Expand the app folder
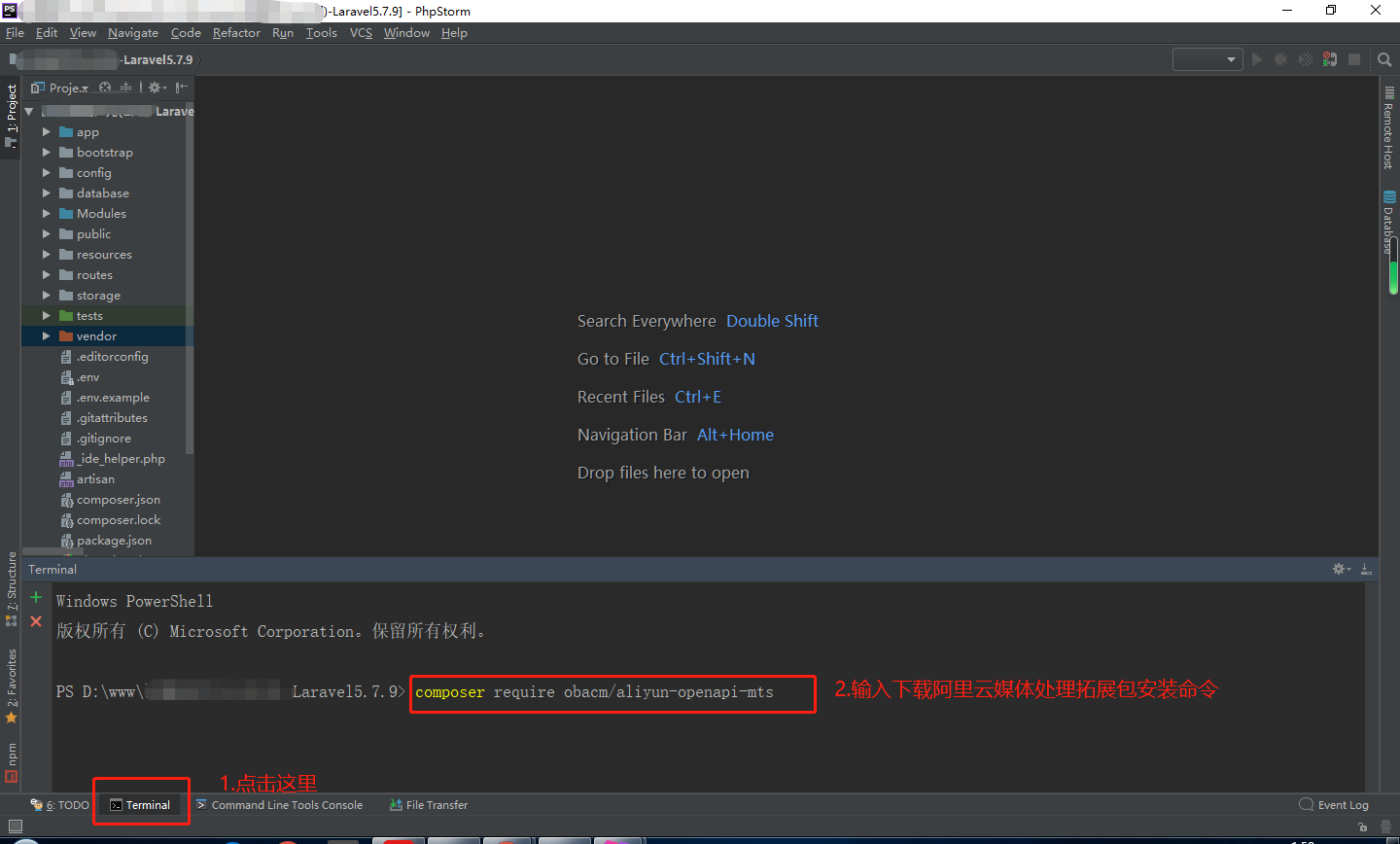Screen dimensions: 1400x844 coord(46,132)
